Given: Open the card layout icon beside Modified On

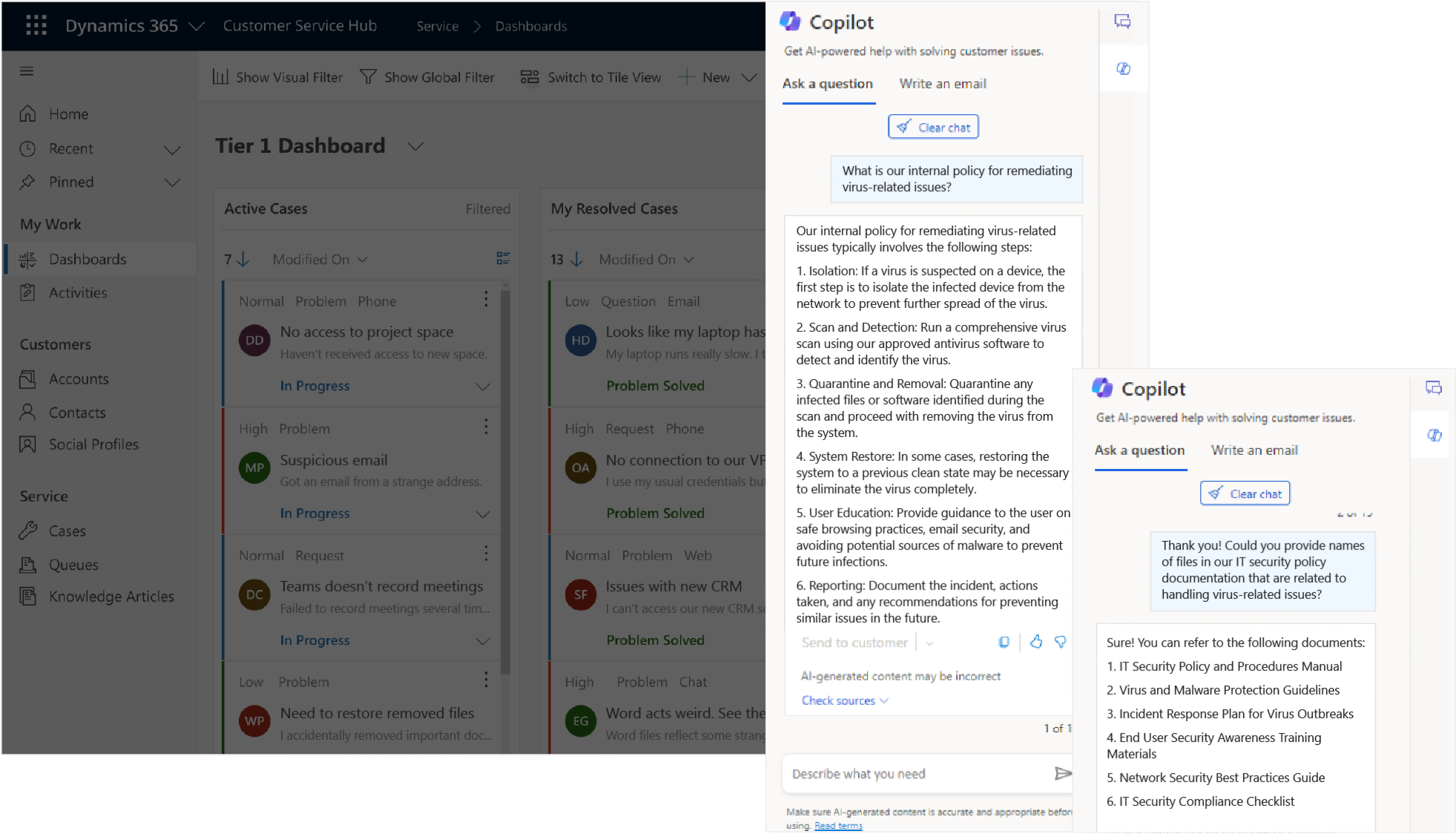Looking at the screenshot, I should coord(503,258).
